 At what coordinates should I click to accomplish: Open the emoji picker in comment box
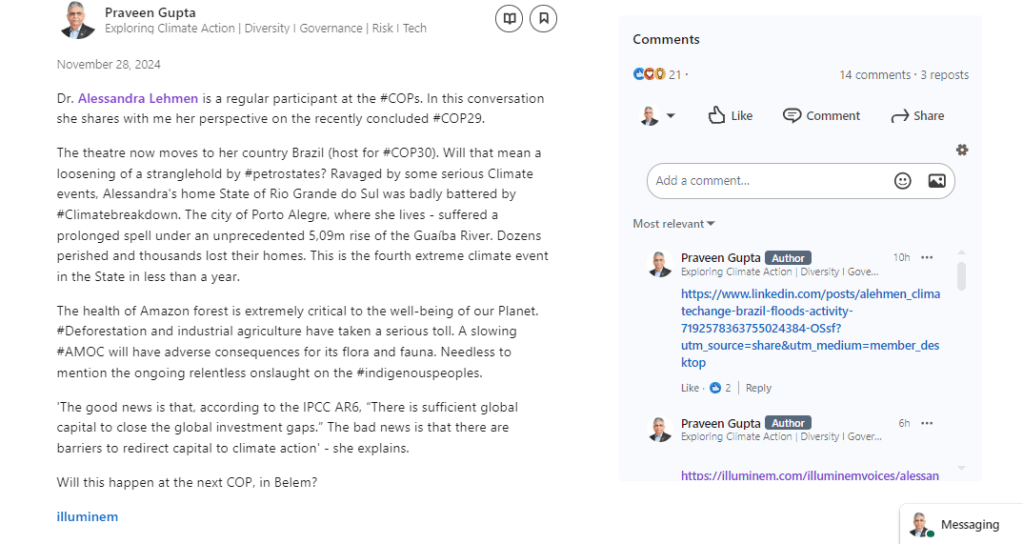(902, 181)
